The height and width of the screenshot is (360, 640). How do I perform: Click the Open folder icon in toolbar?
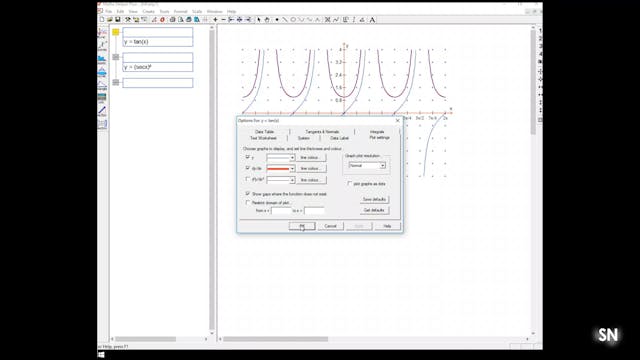[110, 20]
